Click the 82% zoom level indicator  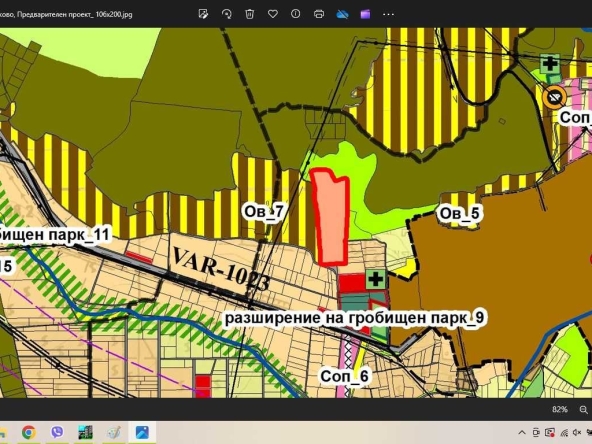(x=560, y=409)
